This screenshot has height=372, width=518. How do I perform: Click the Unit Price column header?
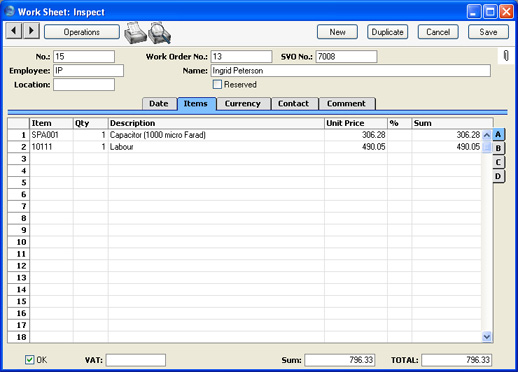[356, 123]
